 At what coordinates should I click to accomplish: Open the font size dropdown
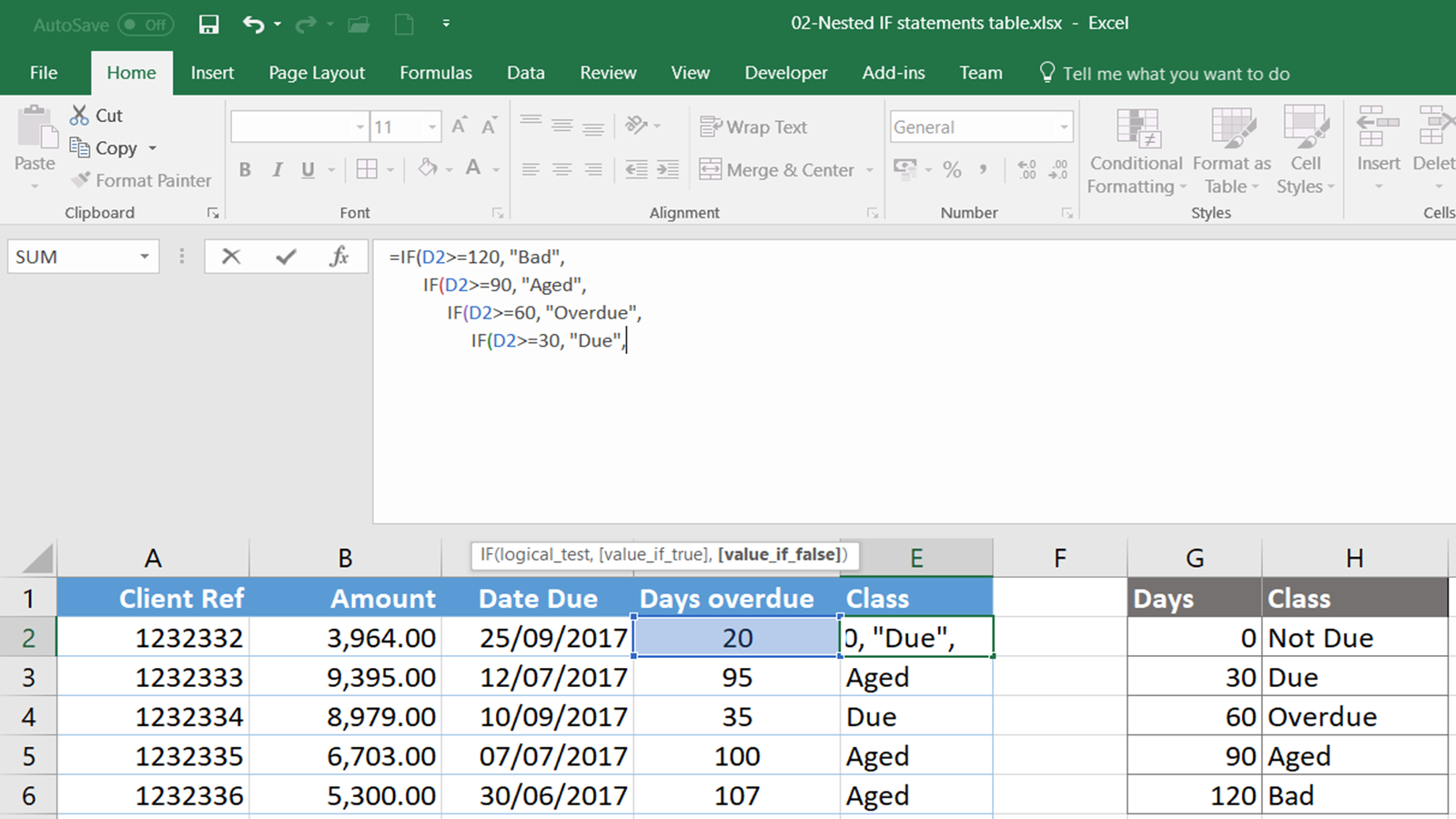coord(432,127)
